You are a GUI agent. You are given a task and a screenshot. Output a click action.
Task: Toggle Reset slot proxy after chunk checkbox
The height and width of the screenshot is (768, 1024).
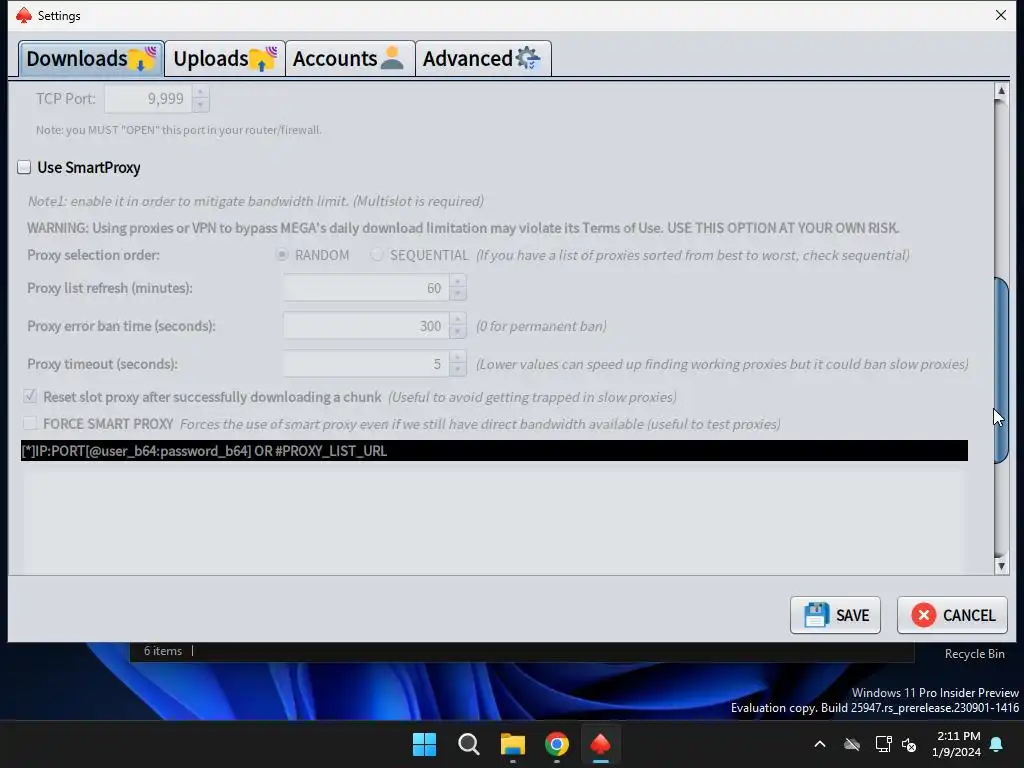coord(29,396)
